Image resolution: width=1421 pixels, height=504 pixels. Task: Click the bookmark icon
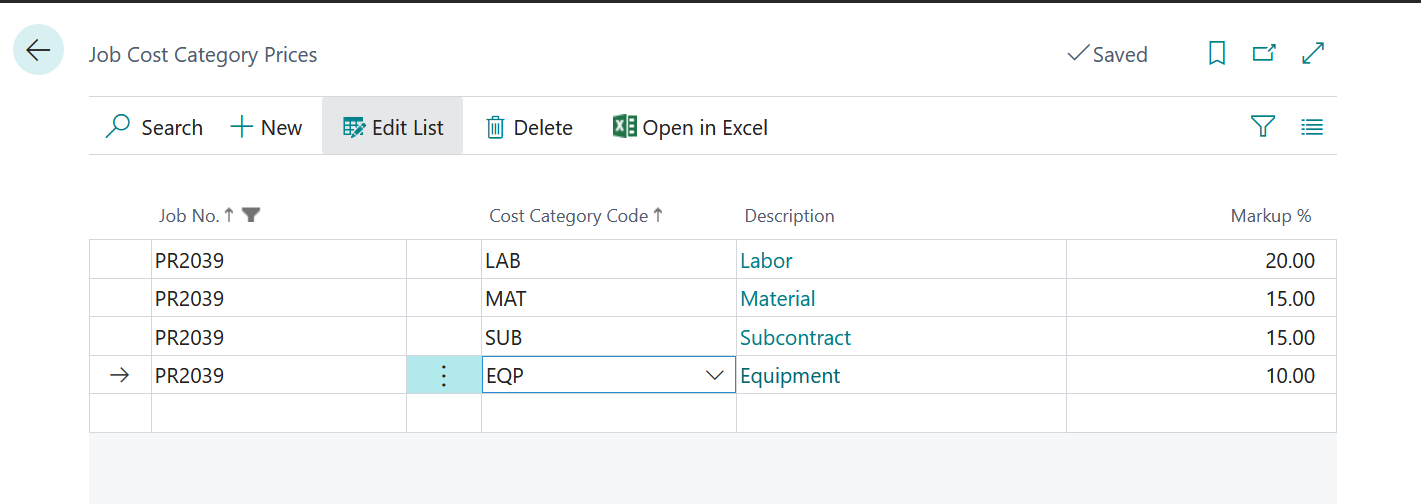[1217, 54]
